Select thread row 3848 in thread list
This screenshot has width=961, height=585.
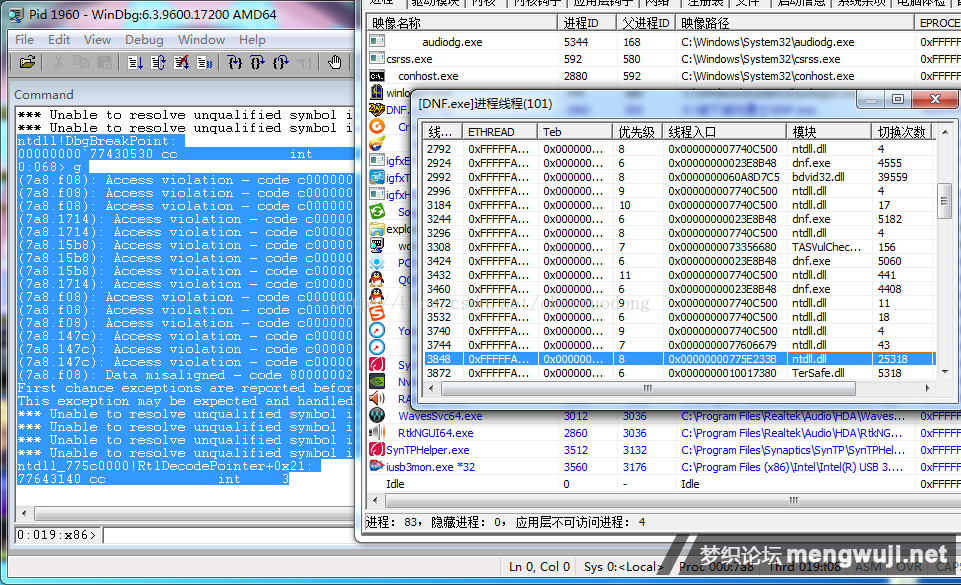(679, 359)
